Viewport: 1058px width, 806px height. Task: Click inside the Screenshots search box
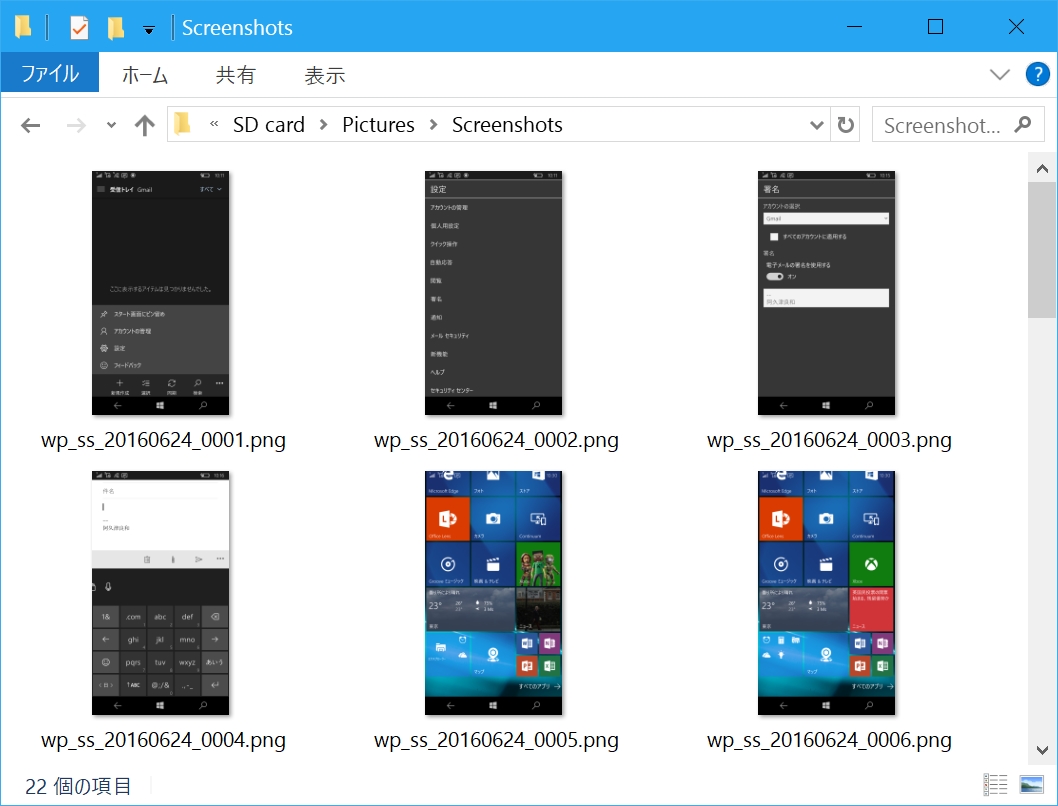tap(940, 124)
